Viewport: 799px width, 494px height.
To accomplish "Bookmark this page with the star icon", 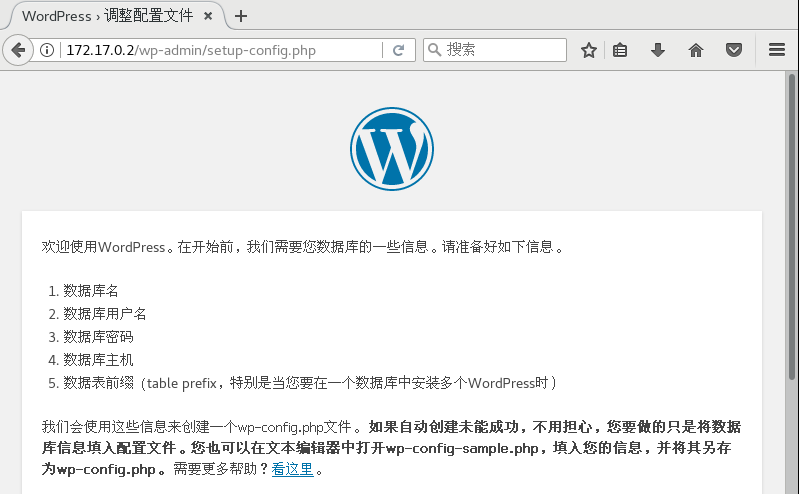I will [589, 50].
